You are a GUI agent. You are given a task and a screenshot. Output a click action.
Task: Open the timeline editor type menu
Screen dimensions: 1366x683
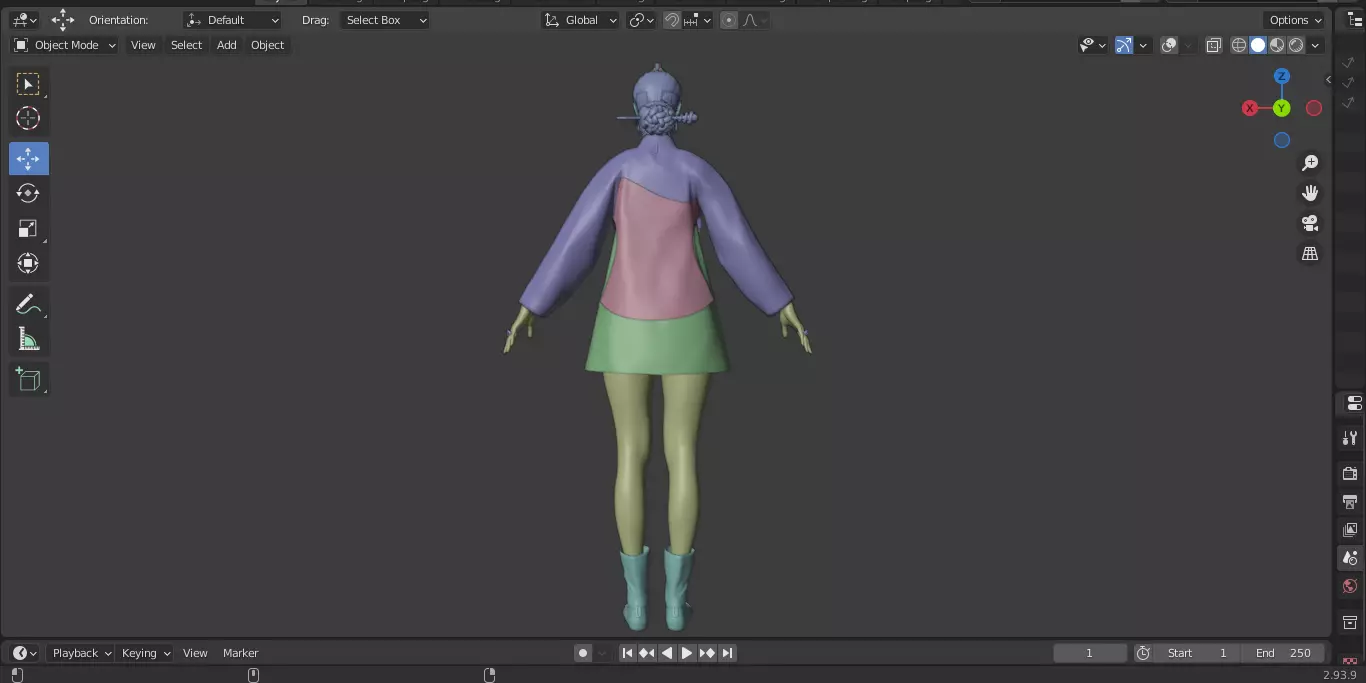[24, 653]
